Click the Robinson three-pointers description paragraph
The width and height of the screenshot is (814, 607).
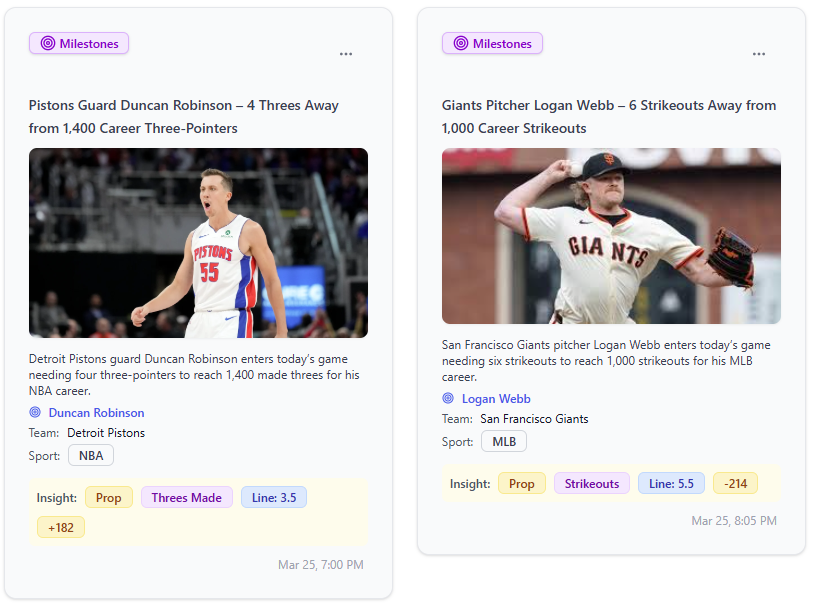click(x=194, y=375)
